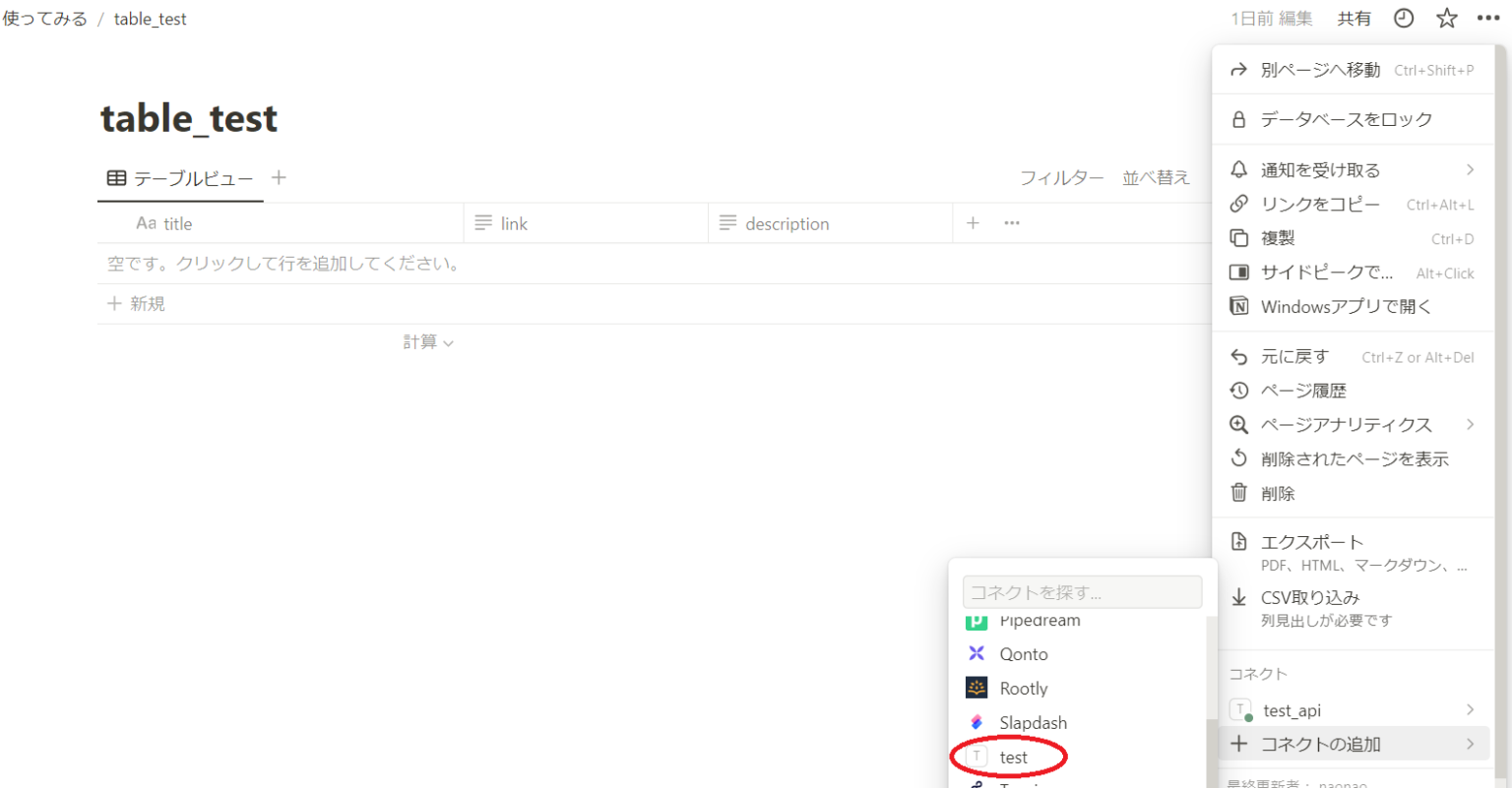Viewport: 1512px width, 788px height.
Task: Expand the 通知を受け取る submenu arrow
Action: coord(1471,169)
